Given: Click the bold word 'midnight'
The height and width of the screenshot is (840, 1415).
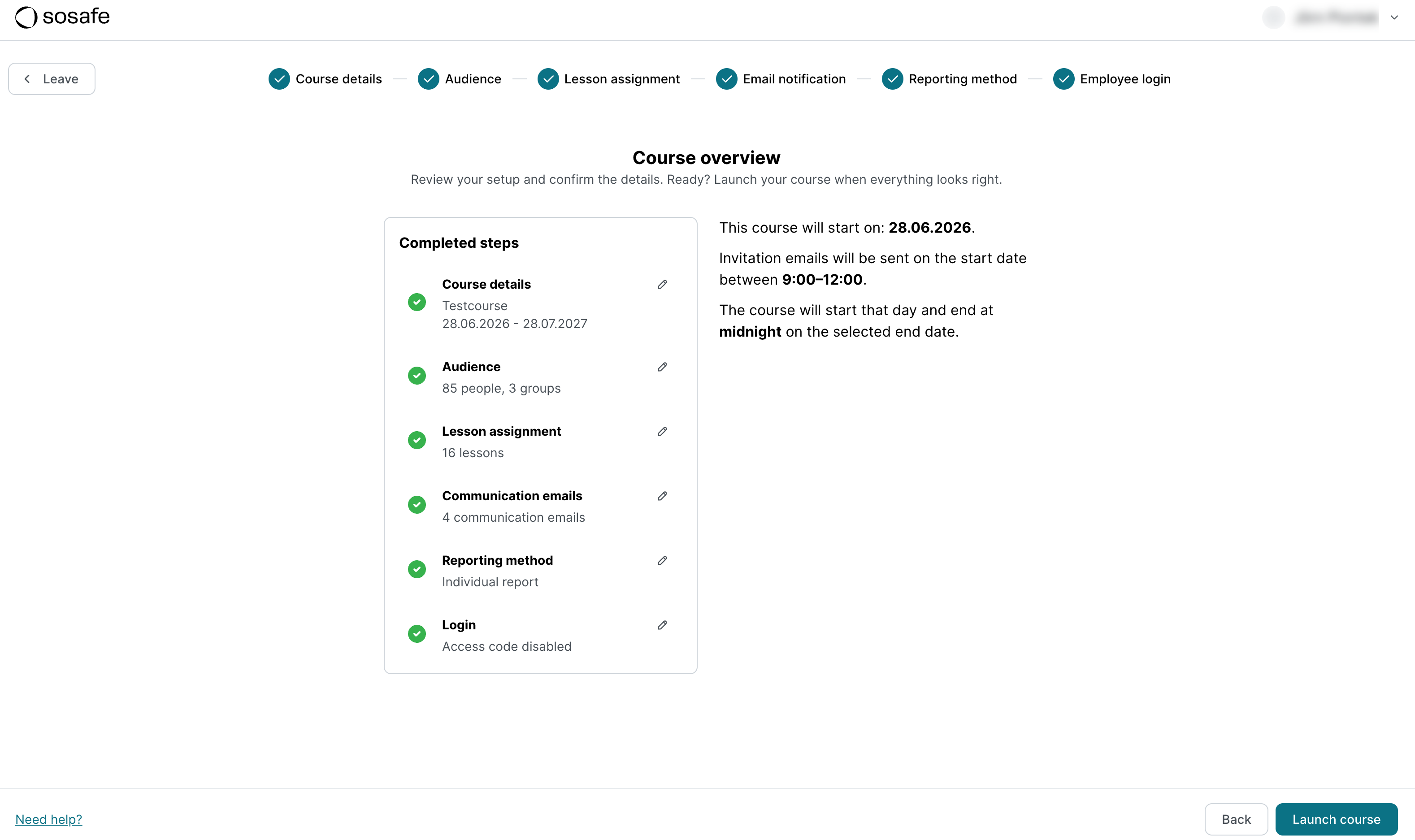Looking at the screenshot, I should pos(750,332).
